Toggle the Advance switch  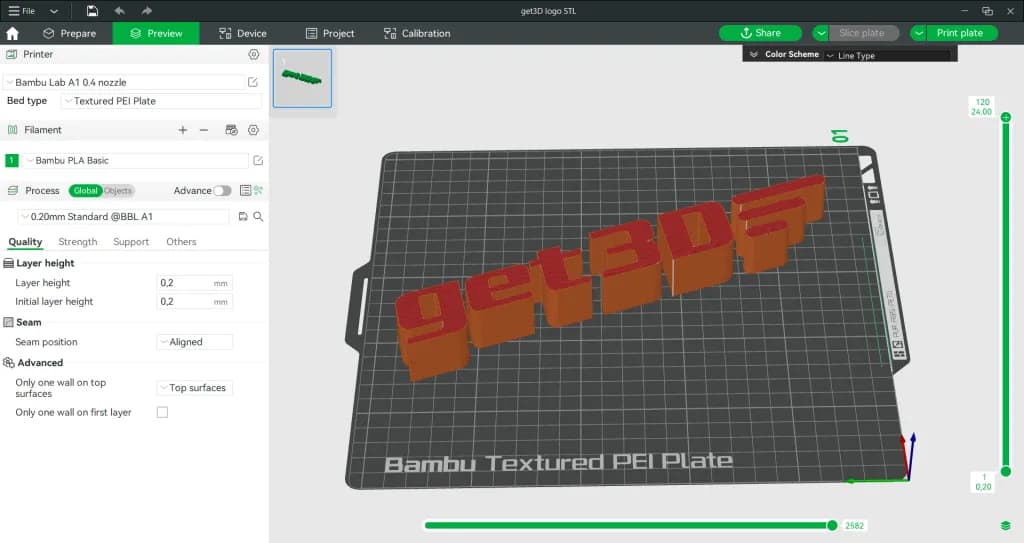pos(222,190)
